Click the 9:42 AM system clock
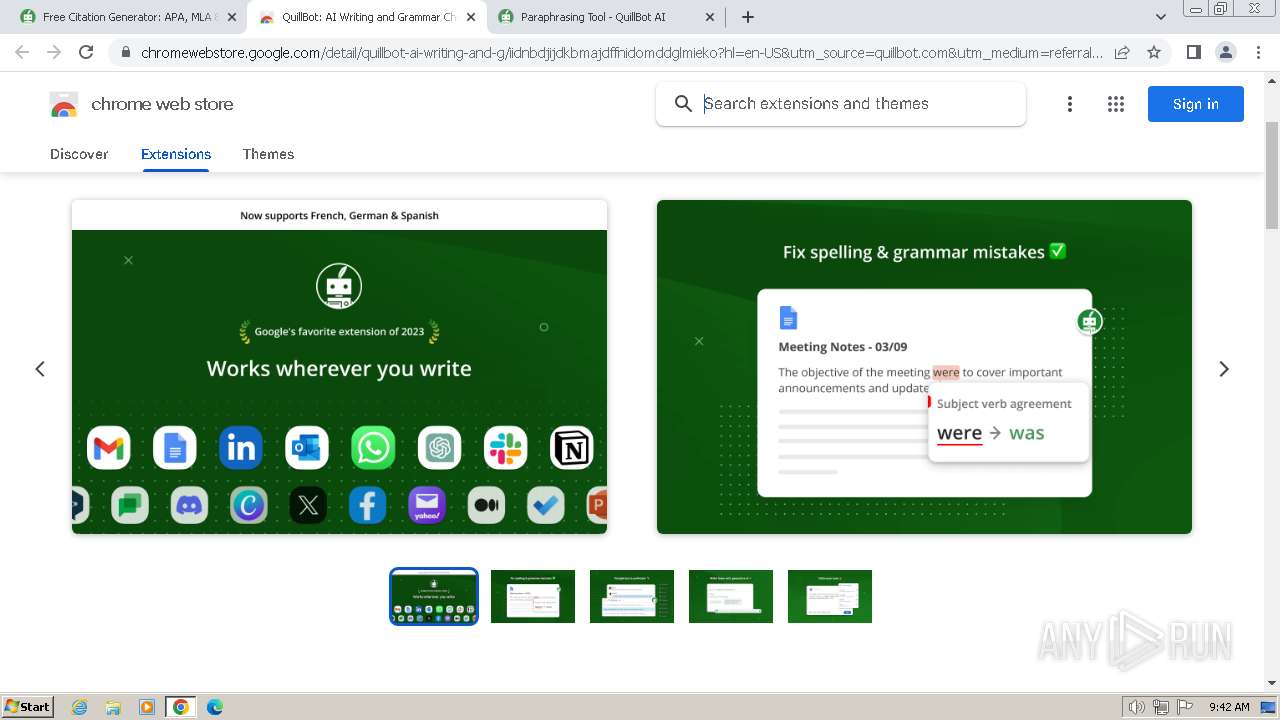Viewport: 1280px width, 720px height. (1229, 707)
